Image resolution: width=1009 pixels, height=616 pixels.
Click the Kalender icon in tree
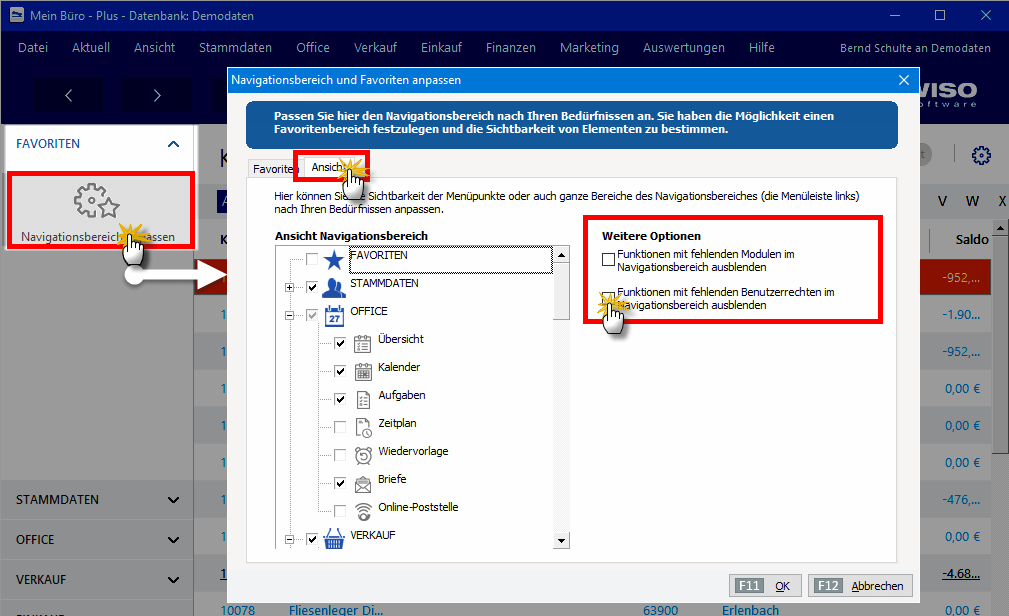[x=363, y=371]
